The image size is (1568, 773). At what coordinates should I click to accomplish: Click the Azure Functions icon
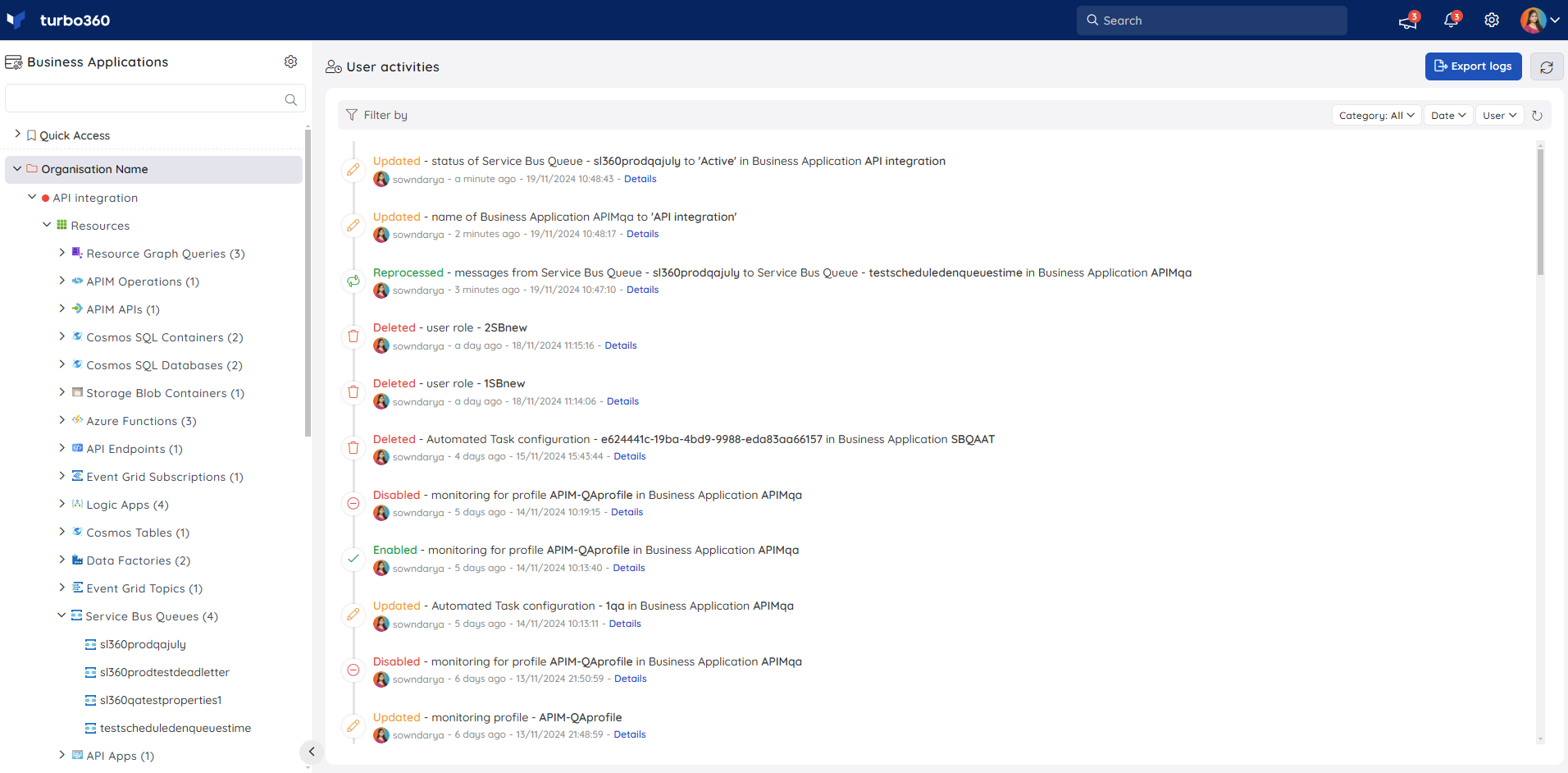click(x=77, y=420)
